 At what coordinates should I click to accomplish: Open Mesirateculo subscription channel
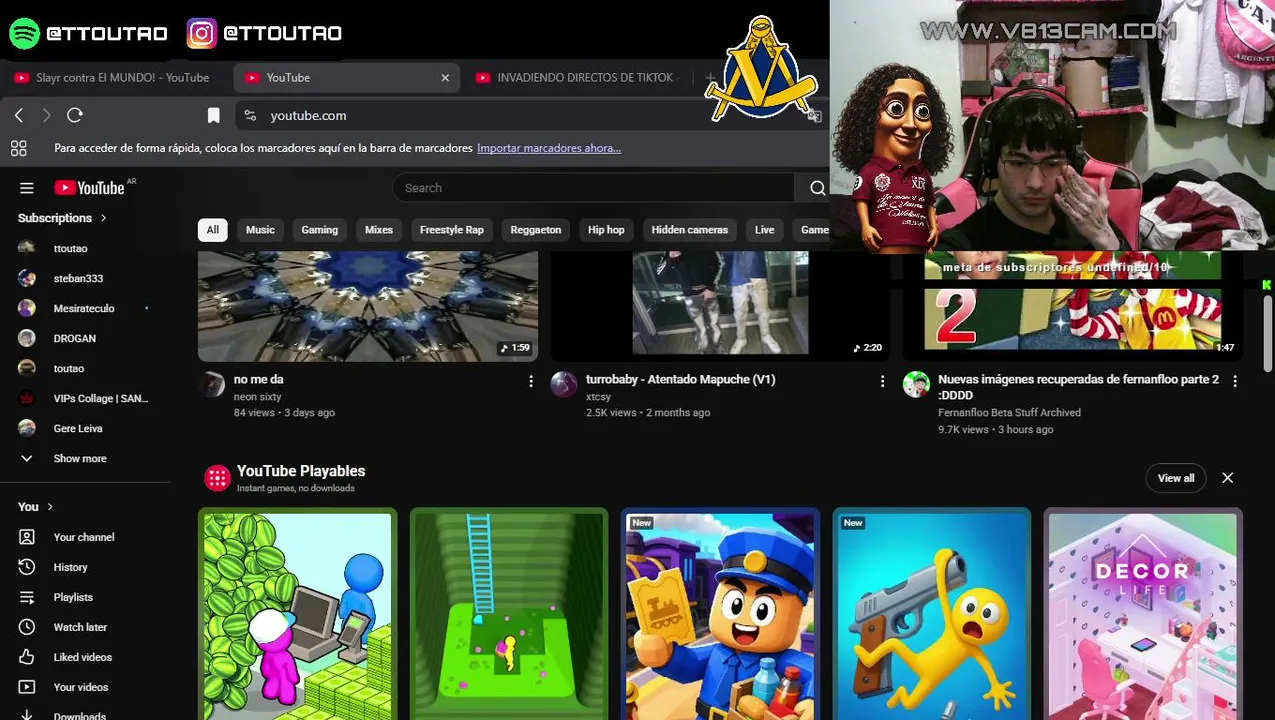coord(85,308)
